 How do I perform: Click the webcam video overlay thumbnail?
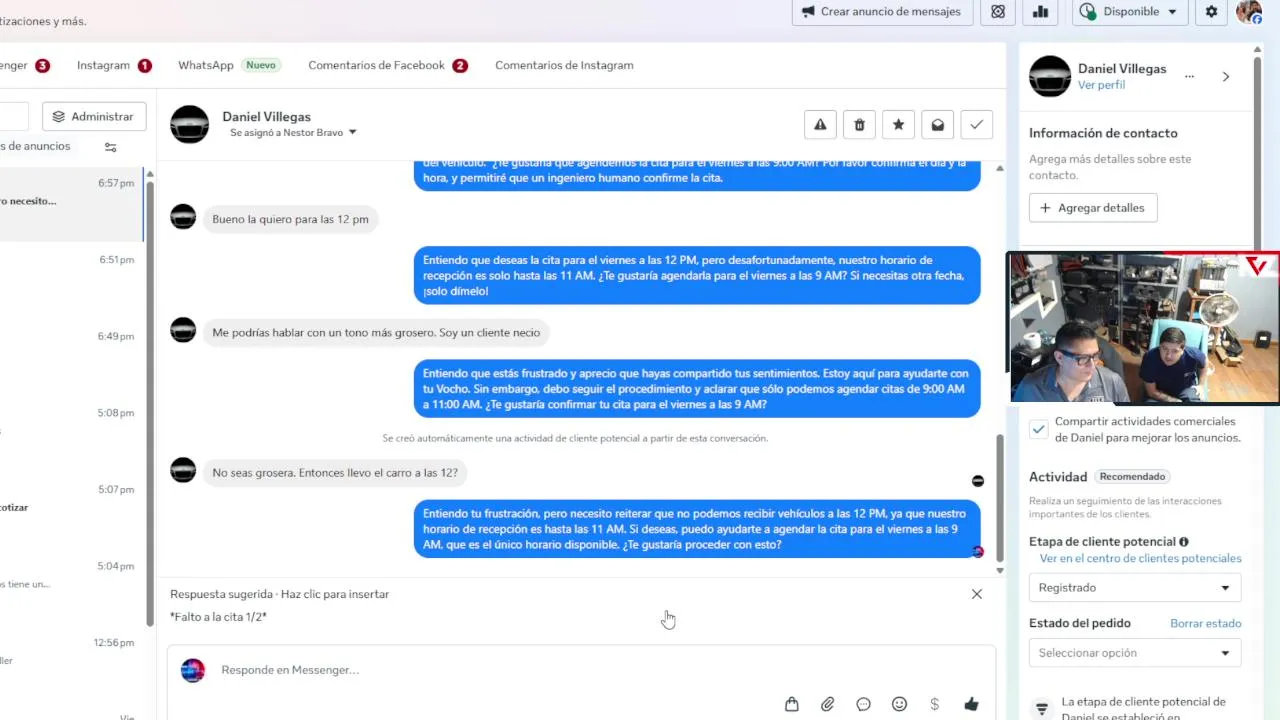[x=1143, y=328]
